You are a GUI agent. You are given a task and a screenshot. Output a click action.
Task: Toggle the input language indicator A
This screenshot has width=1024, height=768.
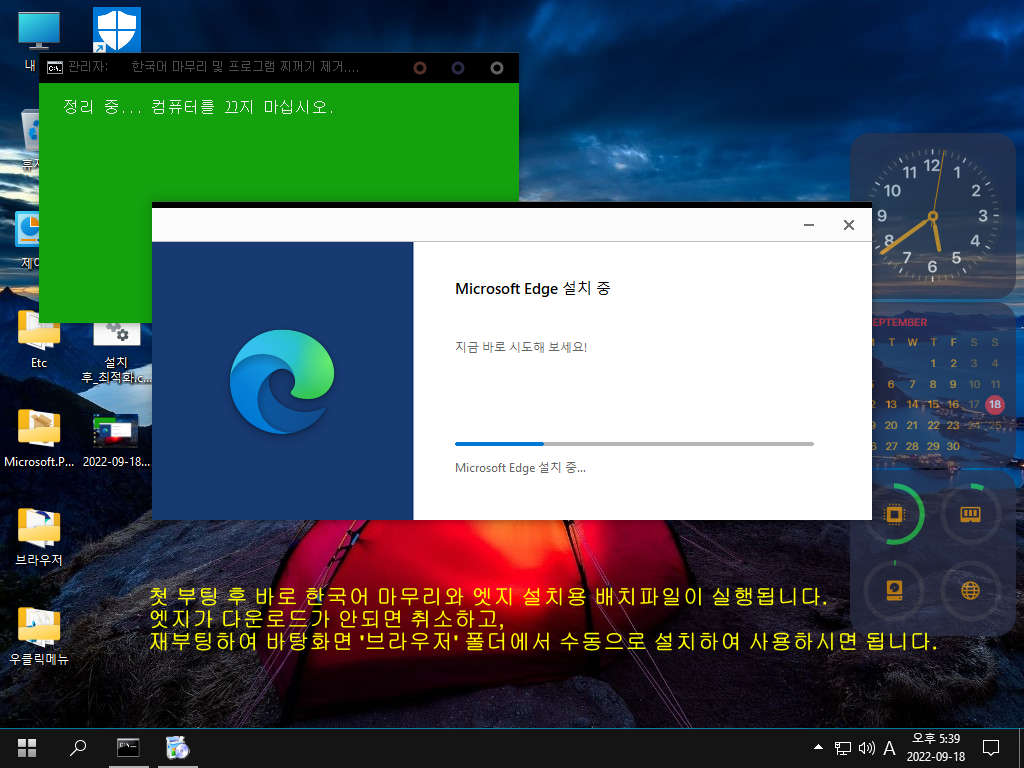click(x=889, y=748)
